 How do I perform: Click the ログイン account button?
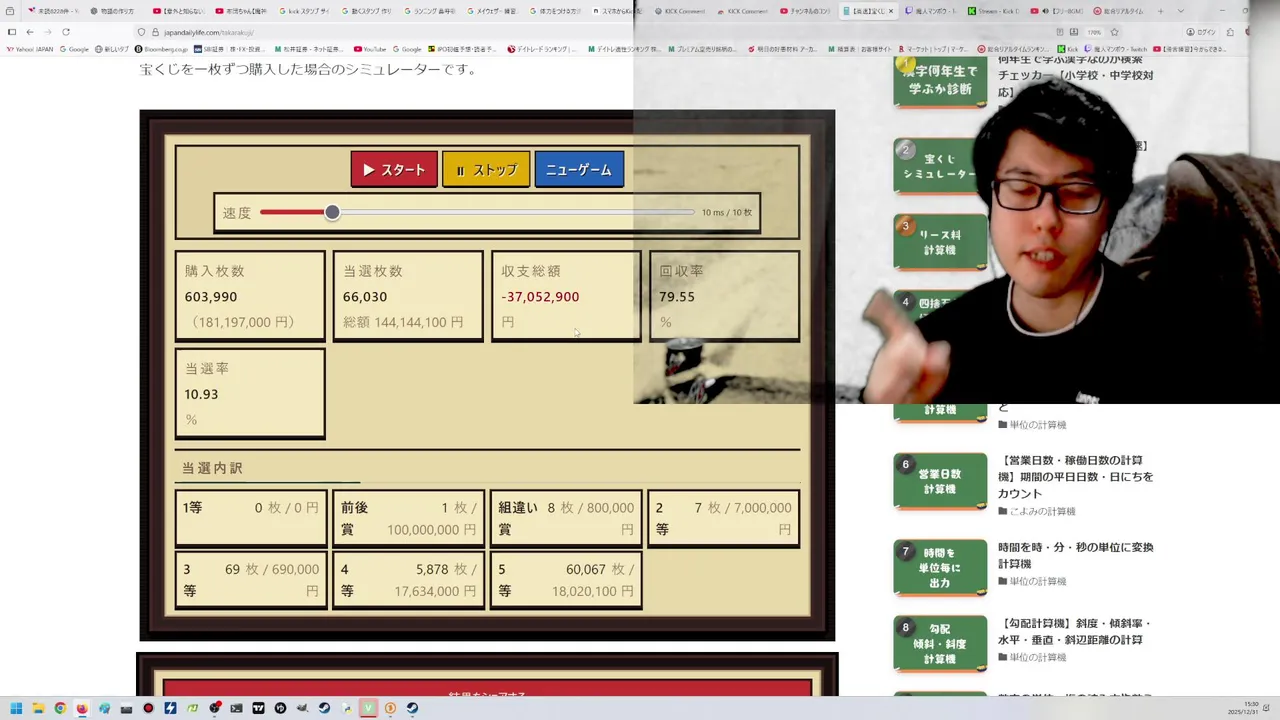click(1202, 32)
